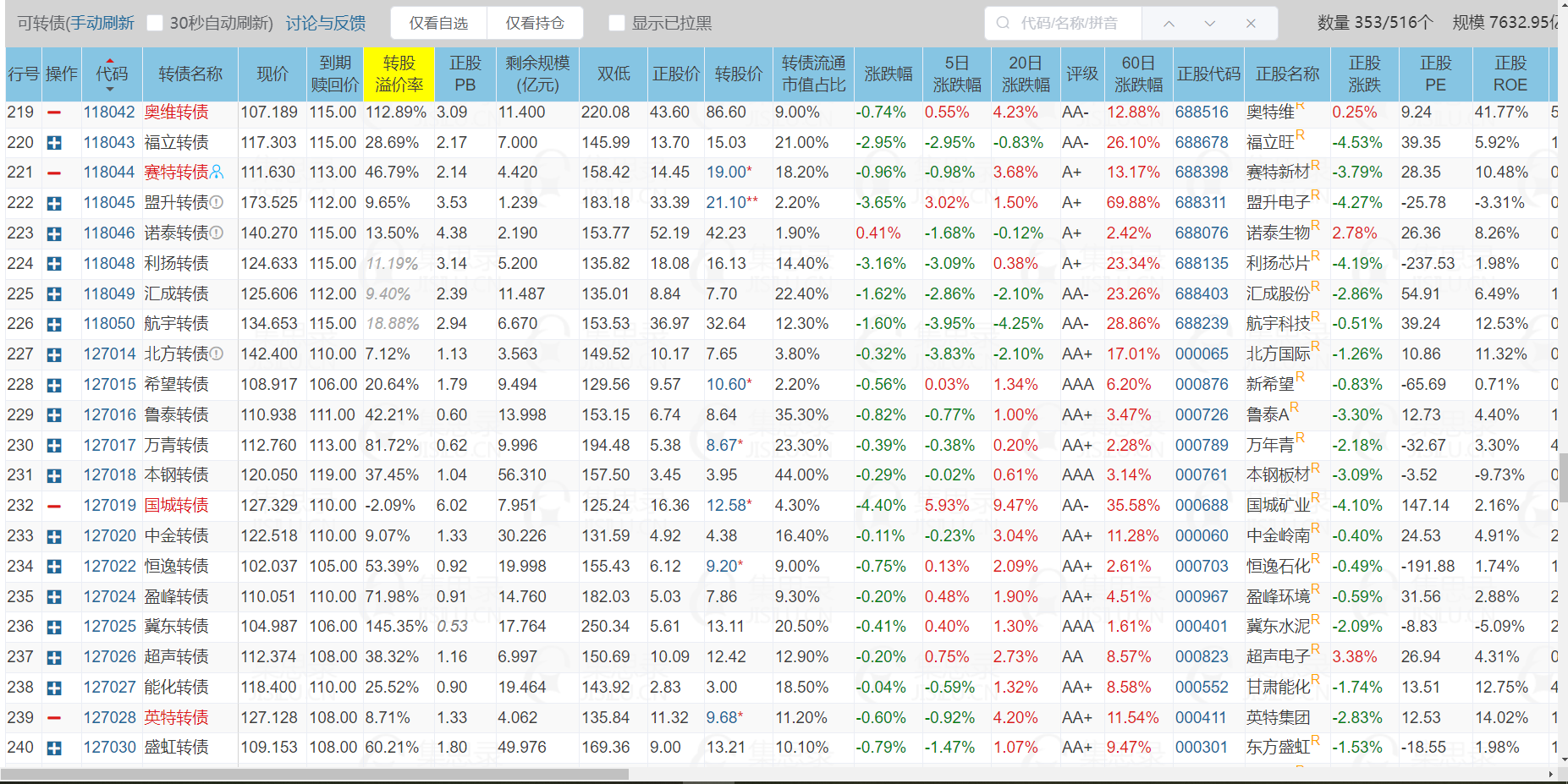Open the info icon beside 盟升转债
The height and width of the screenshot is (784, 1568).
[217, 203]
